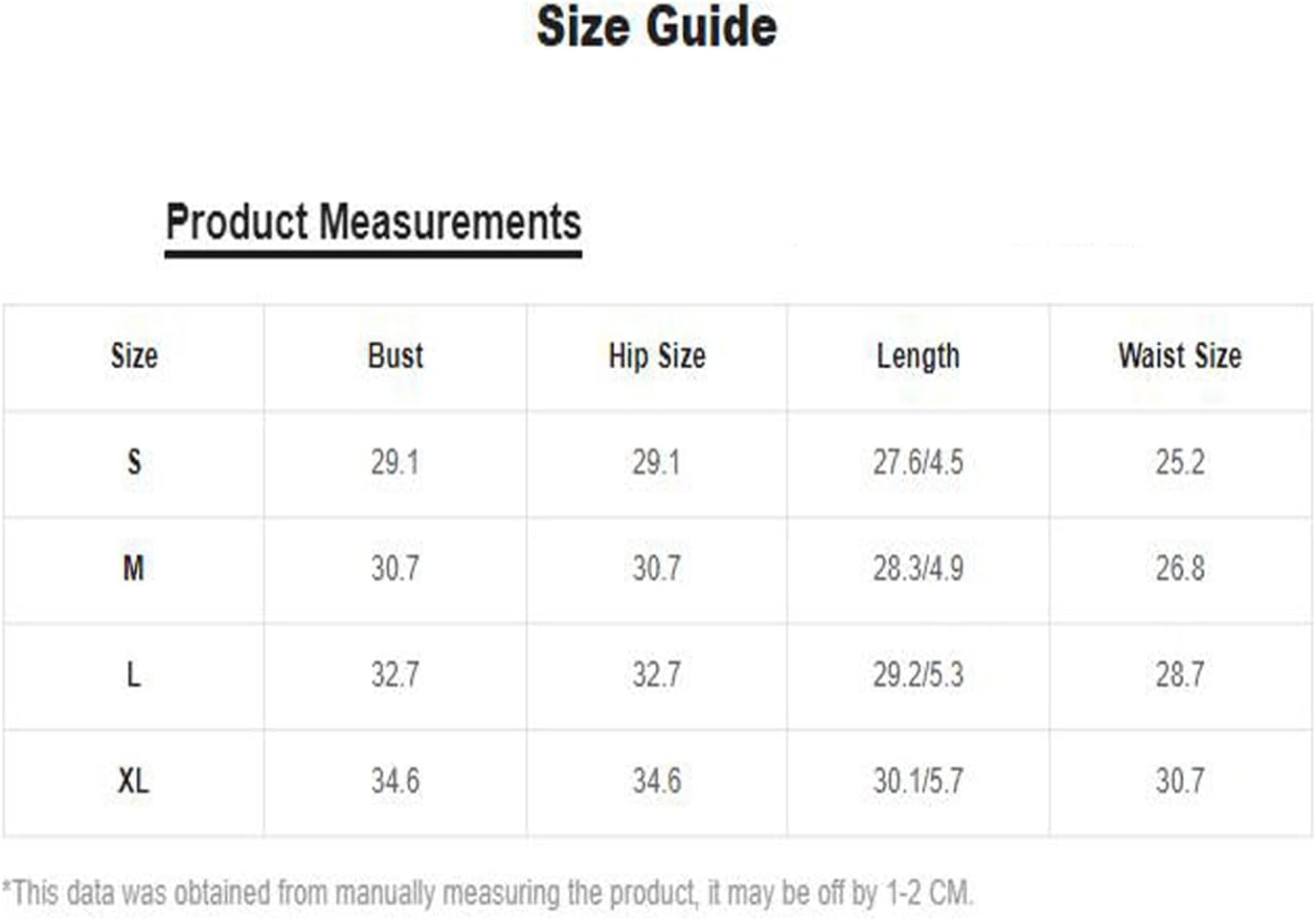Screen dimensions: 1316x919
Task: Click the Bust column header
Action: 395,356
